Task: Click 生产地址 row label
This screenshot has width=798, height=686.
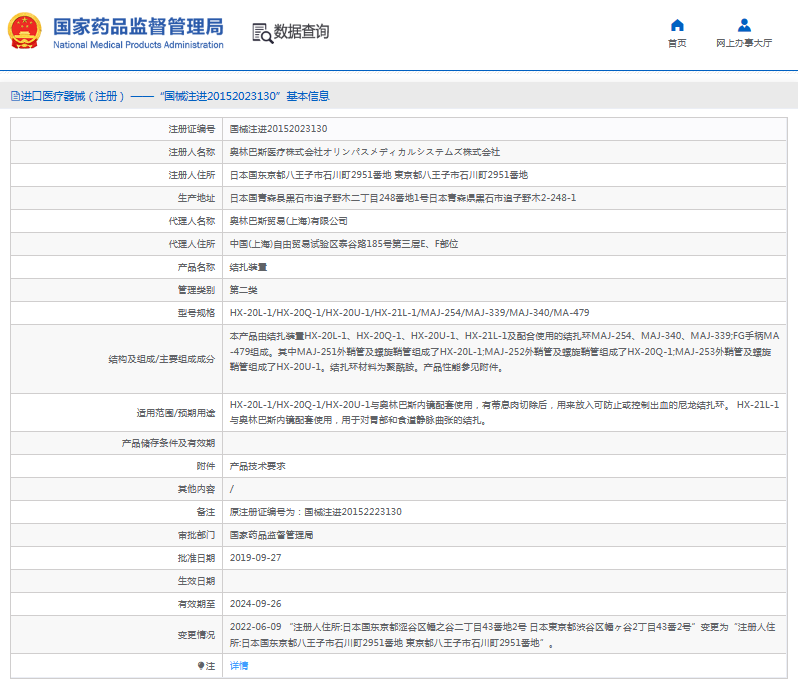Action: 196,198
